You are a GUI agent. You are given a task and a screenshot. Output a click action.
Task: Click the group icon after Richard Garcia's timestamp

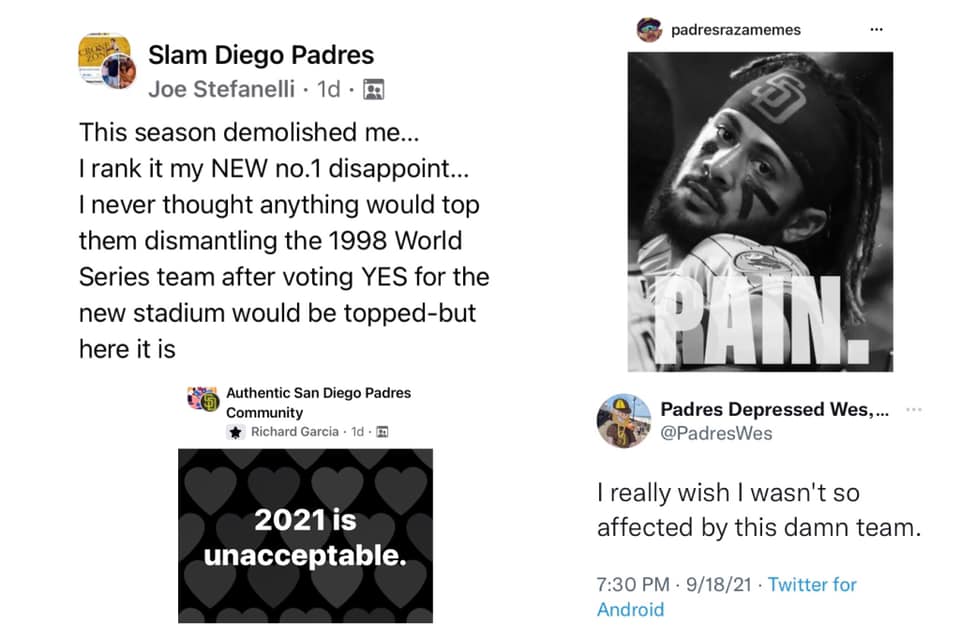pos(381,432)
